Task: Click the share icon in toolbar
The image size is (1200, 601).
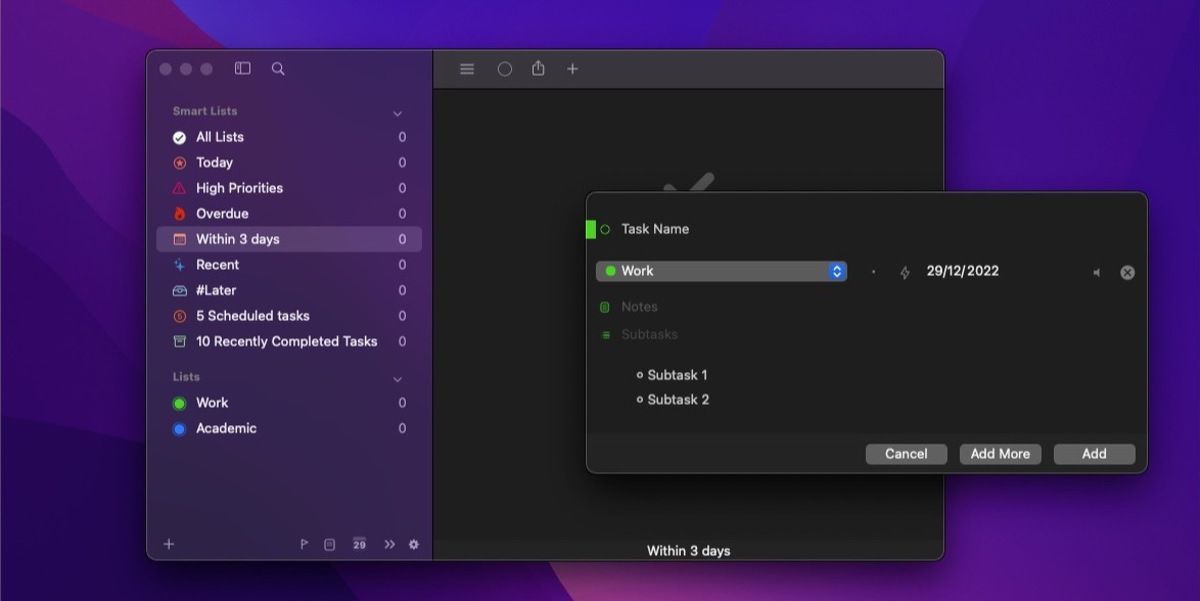Action: click(x=538, y=69)
